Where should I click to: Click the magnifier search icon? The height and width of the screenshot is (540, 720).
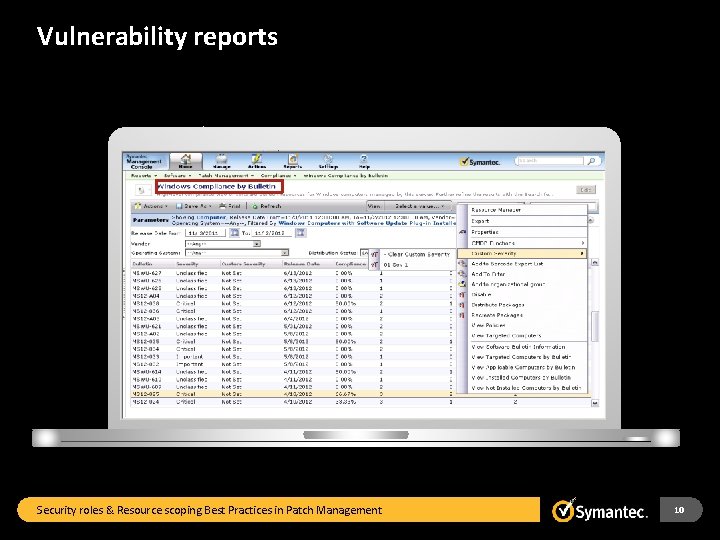591,161
